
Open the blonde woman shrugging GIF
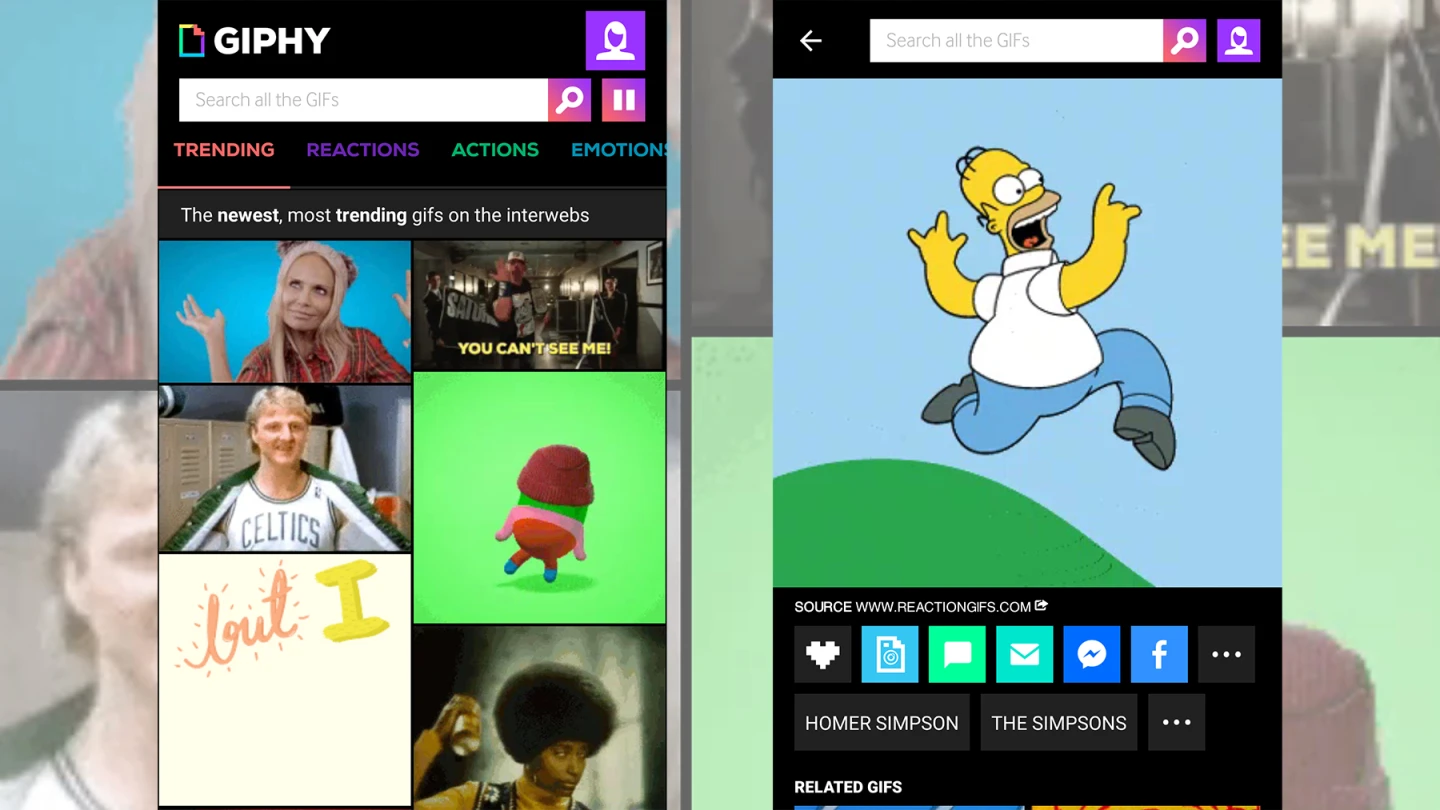(x=285, y=311)
